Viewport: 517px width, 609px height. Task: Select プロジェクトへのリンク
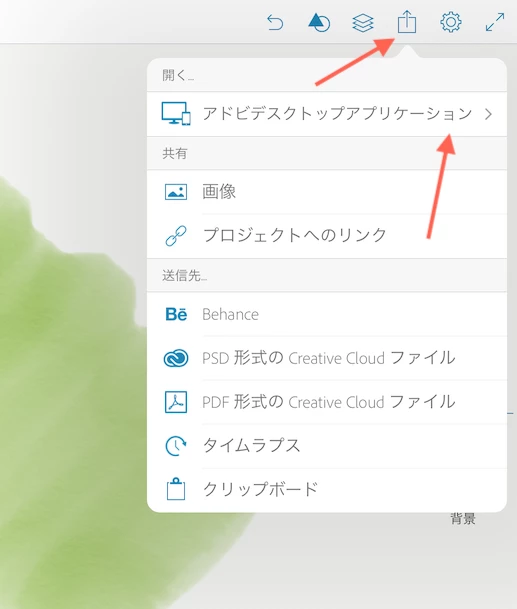[x=327, y=236]
